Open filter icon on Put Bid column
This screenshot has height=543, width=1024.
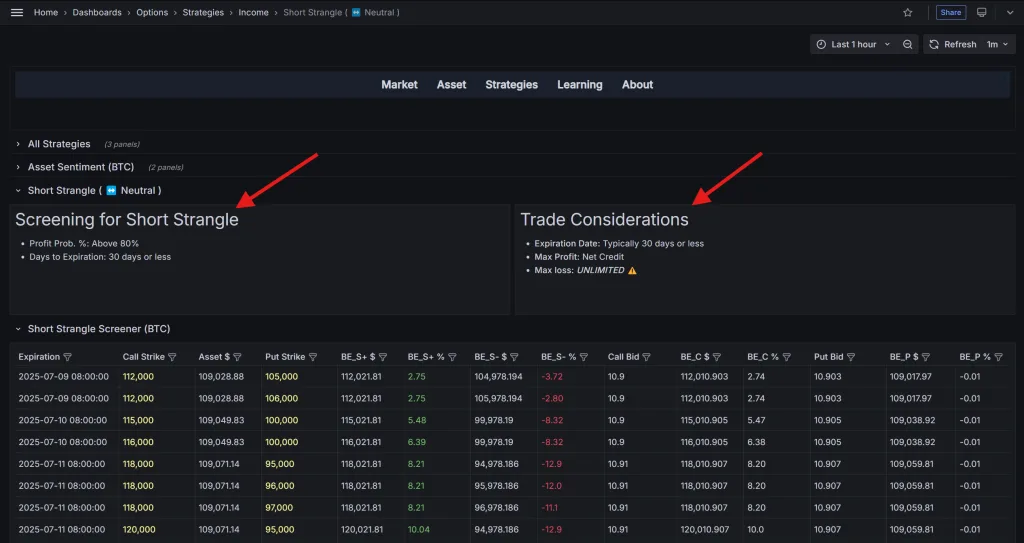click(x=850, y=357)
